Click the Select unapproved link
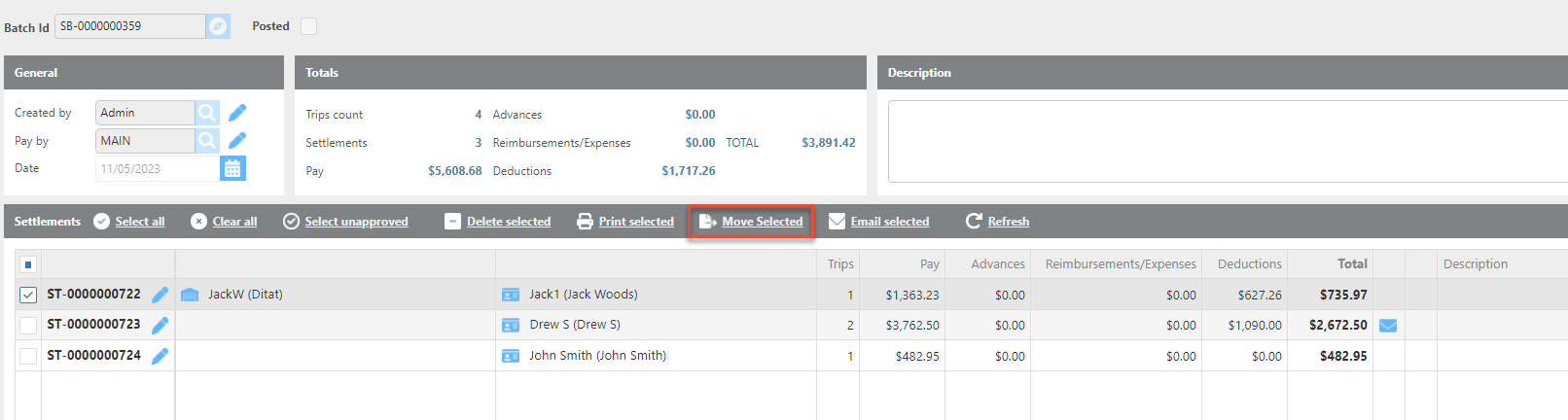This screenshot has width=1568, height=420. pyautogui.click(x=345, y=222)
